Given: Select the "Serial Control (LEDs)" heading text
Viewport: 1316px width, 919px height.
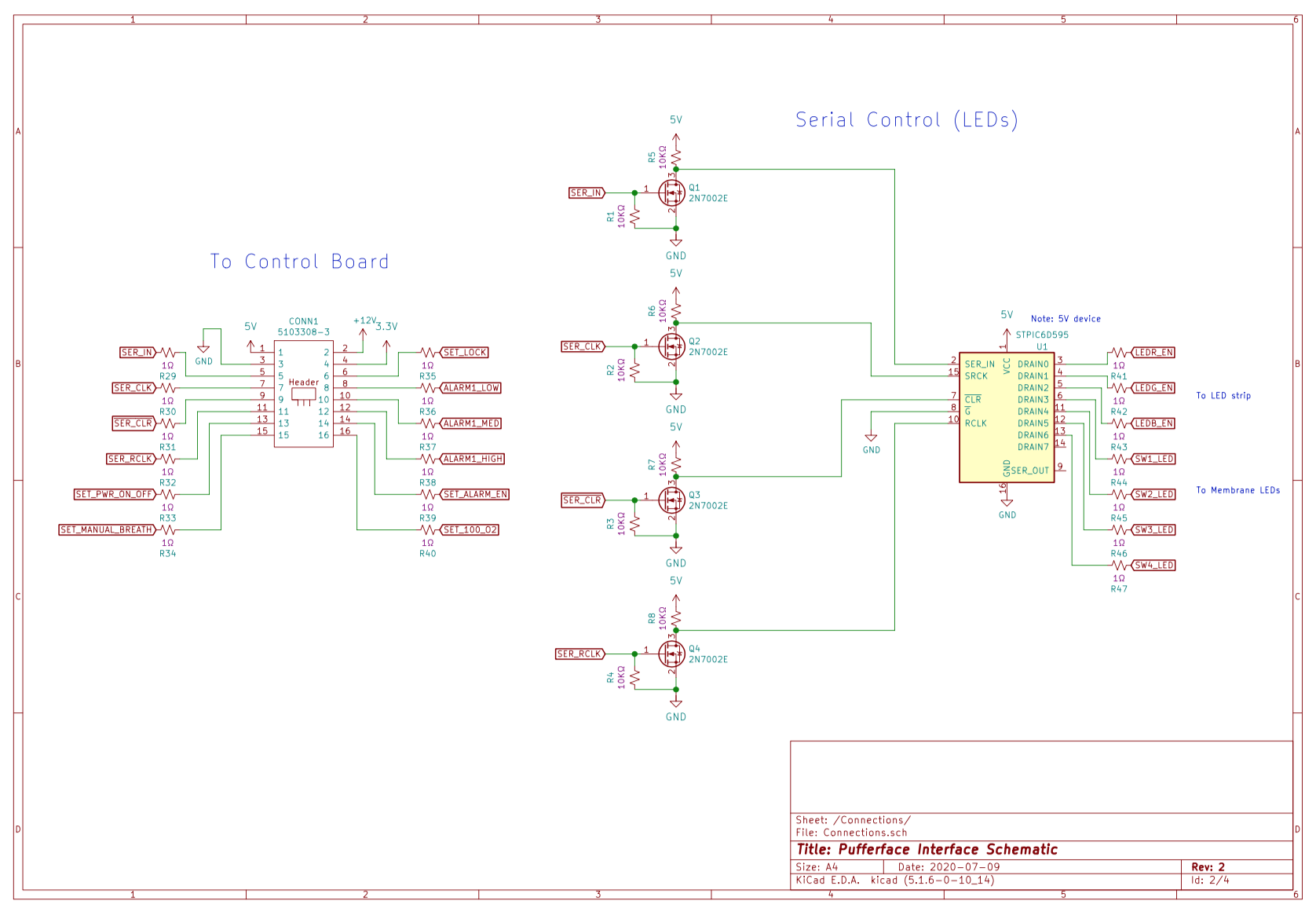Looking at the screenshot, I should pos(906,120).
